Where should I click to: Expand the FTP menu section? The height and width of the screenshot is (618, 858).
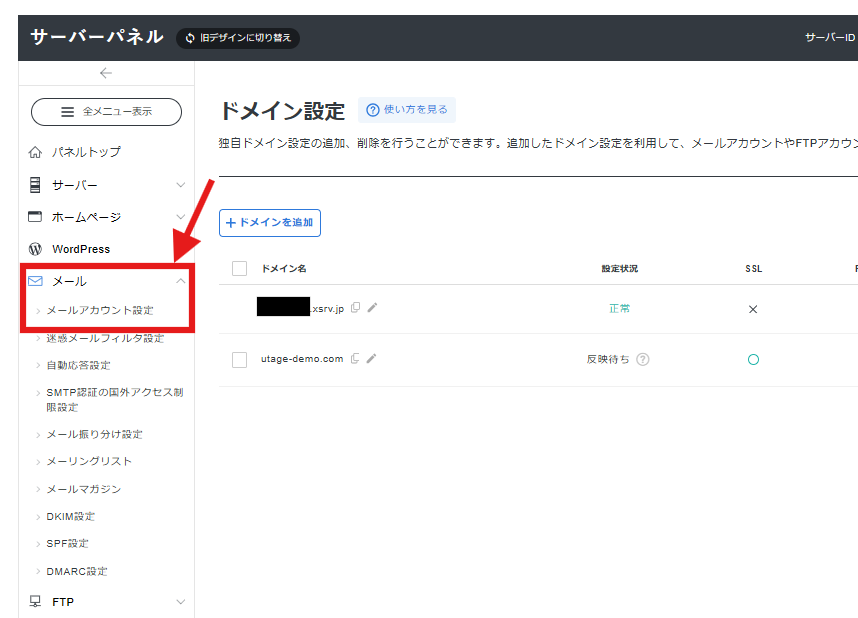180,602
